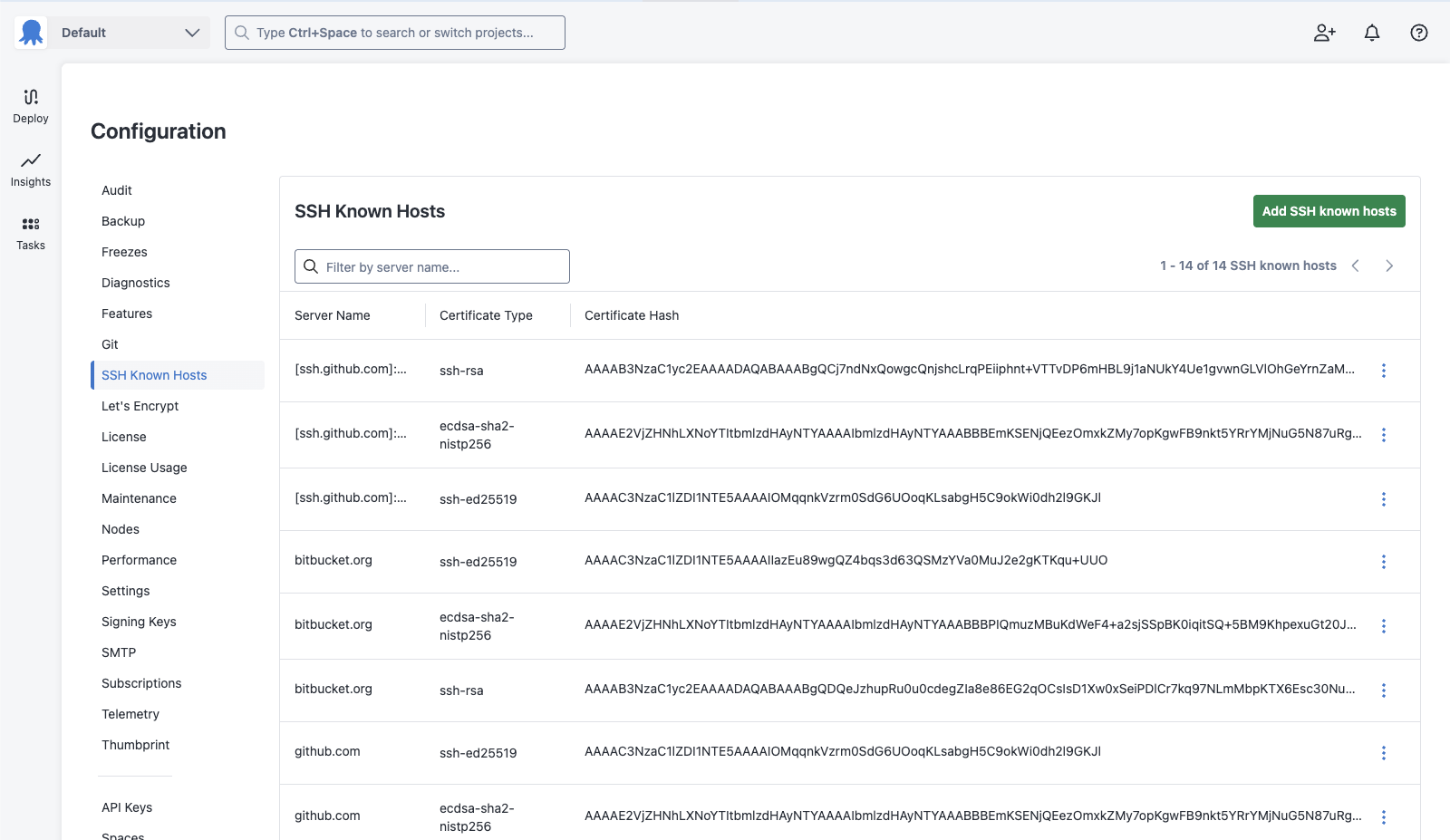Open overflow menu for github.com ecdsa row

pyautogui.click(x=1384, y=817)
